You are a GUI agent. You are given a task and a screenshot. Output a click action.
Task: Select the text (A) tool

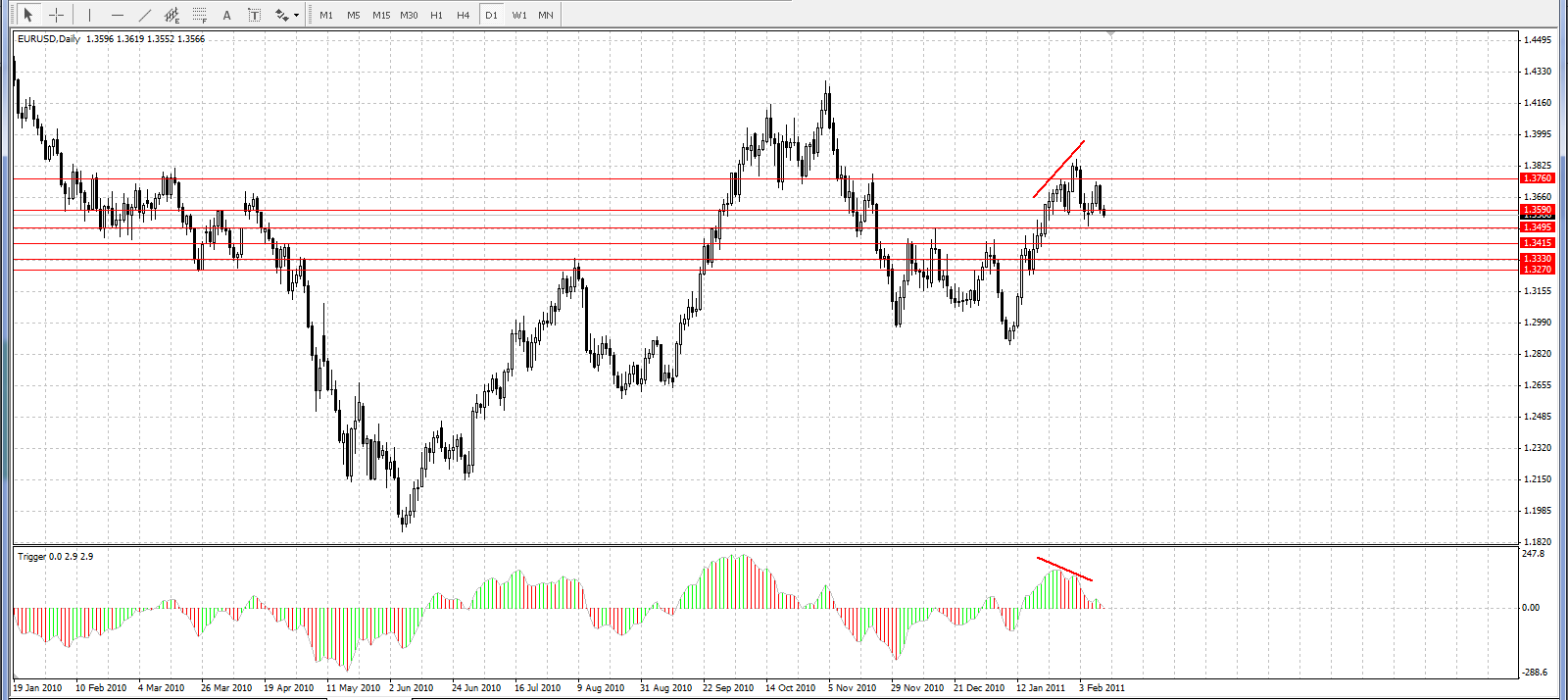tap(227, 15)
